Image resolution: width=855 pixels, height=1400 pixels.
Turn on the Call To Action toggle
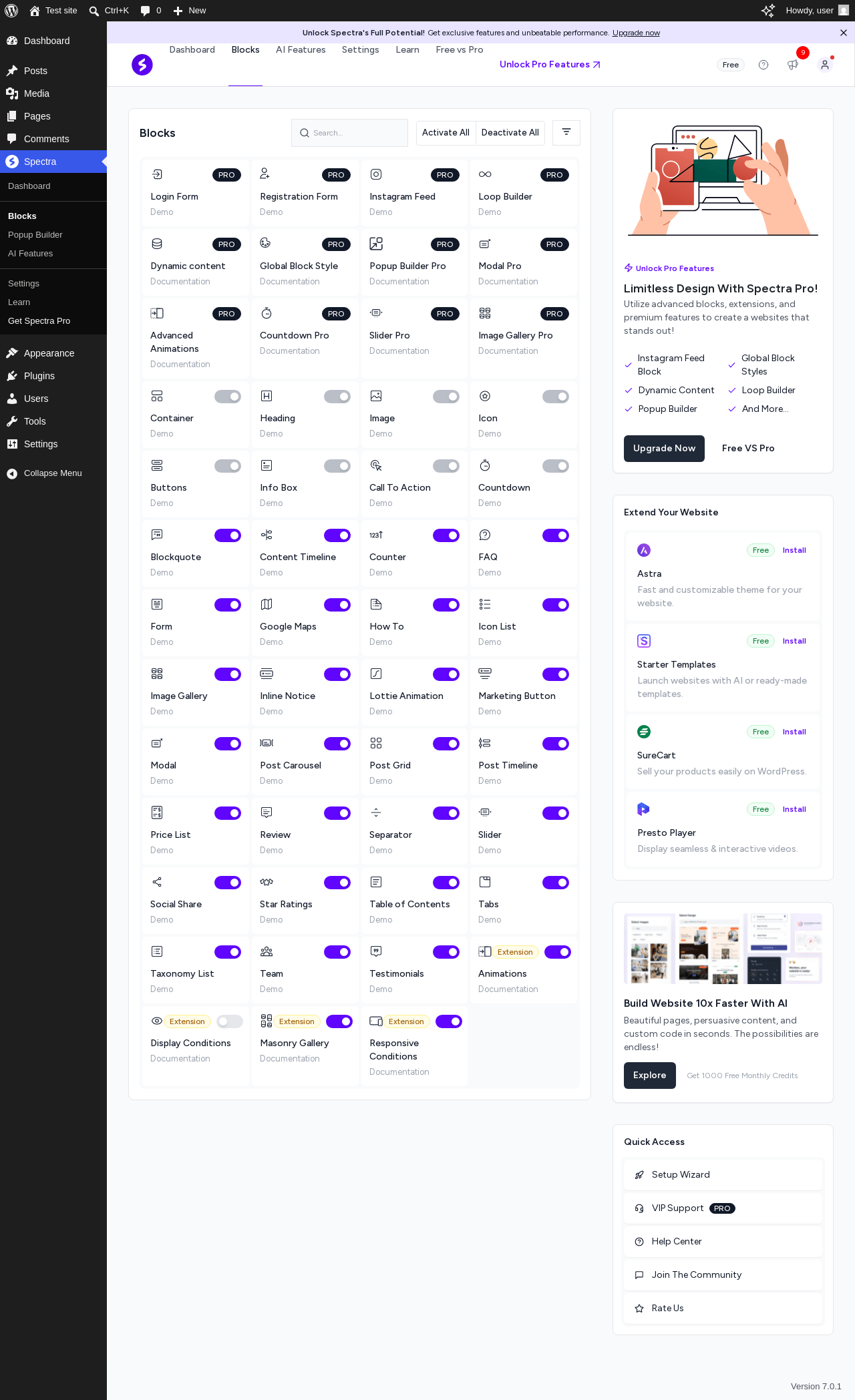click(446, 466)
